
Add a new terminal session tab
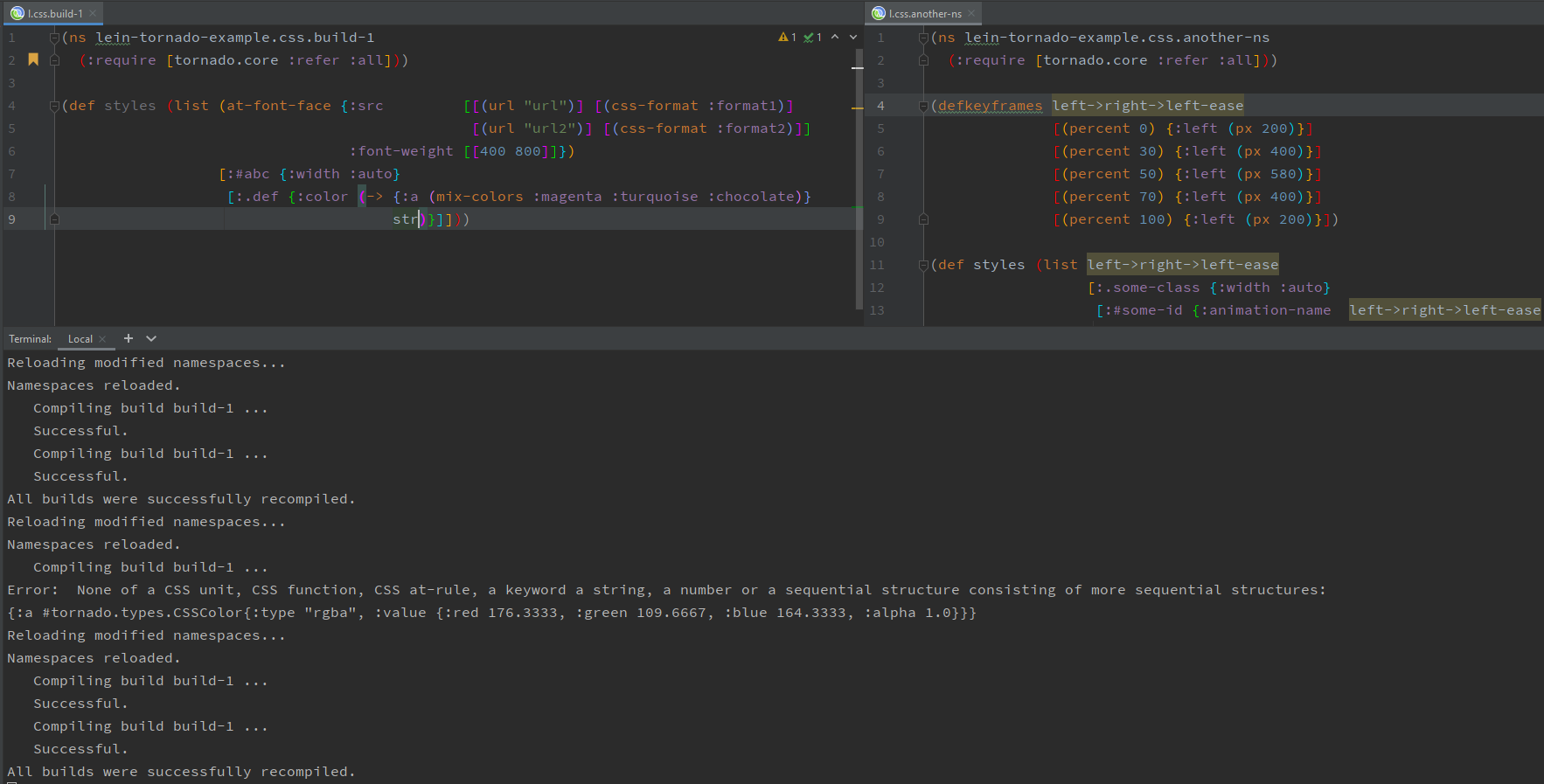click(129, 338)
